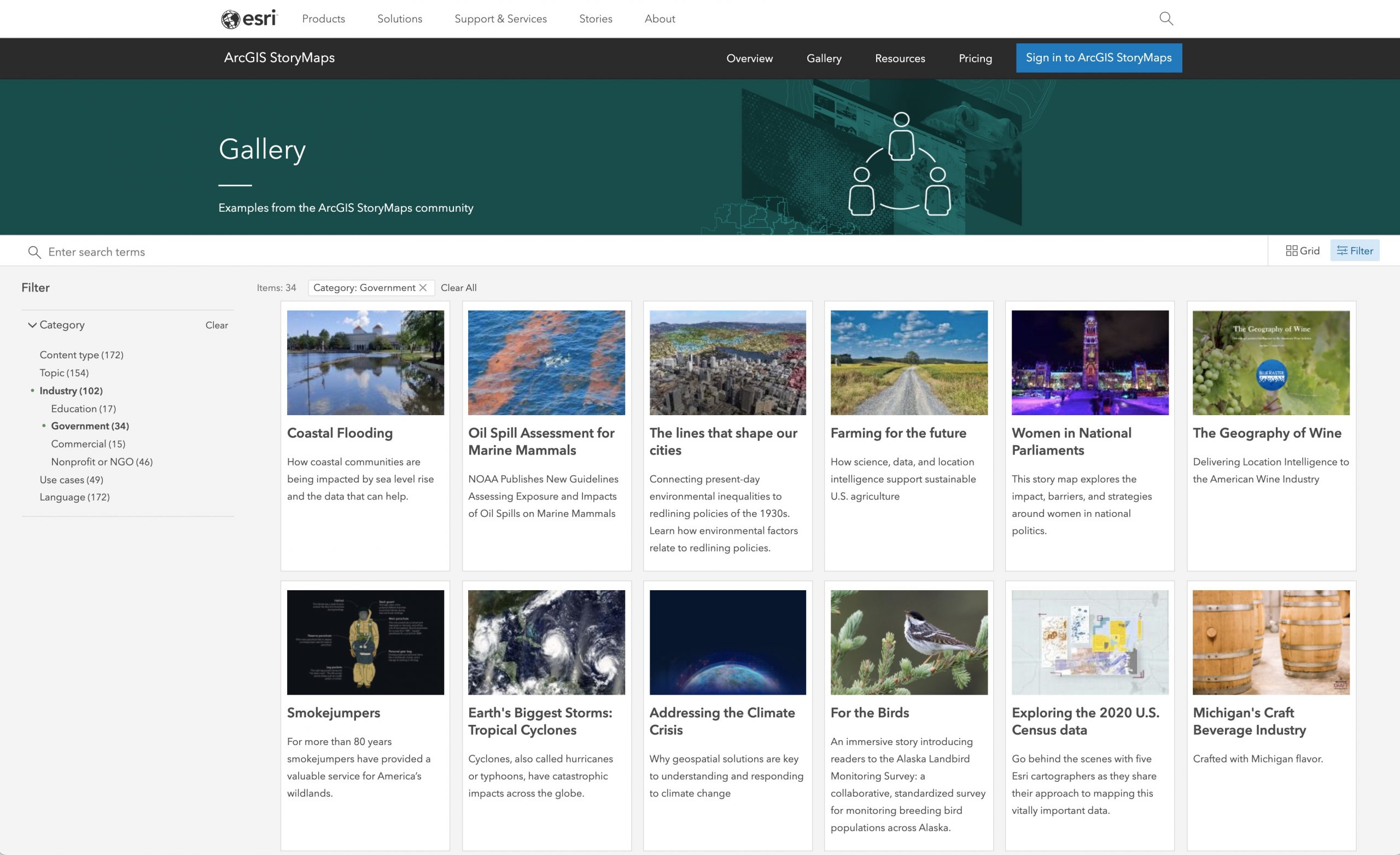Remove the Category: Government filter tag

click(x=423, y=288)
